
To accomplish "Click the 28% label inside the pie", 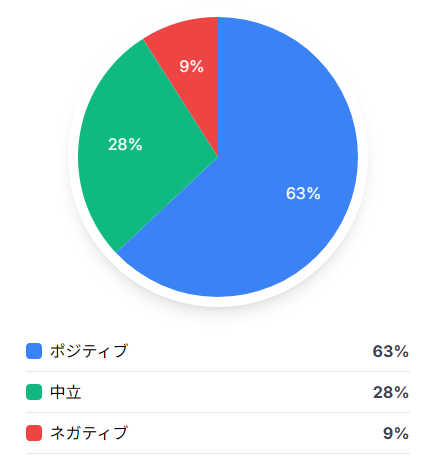I will pyautogui.click(x=125, y=144).
